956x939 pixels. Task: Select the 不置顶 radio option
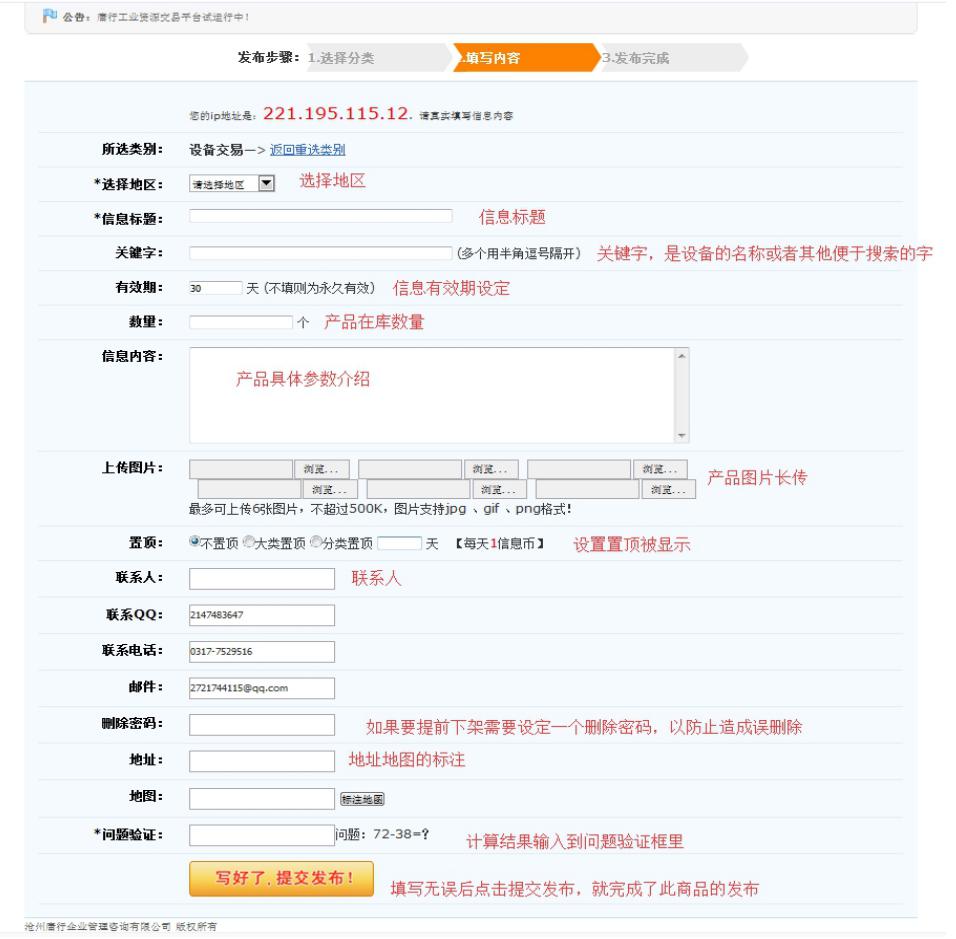195,543
